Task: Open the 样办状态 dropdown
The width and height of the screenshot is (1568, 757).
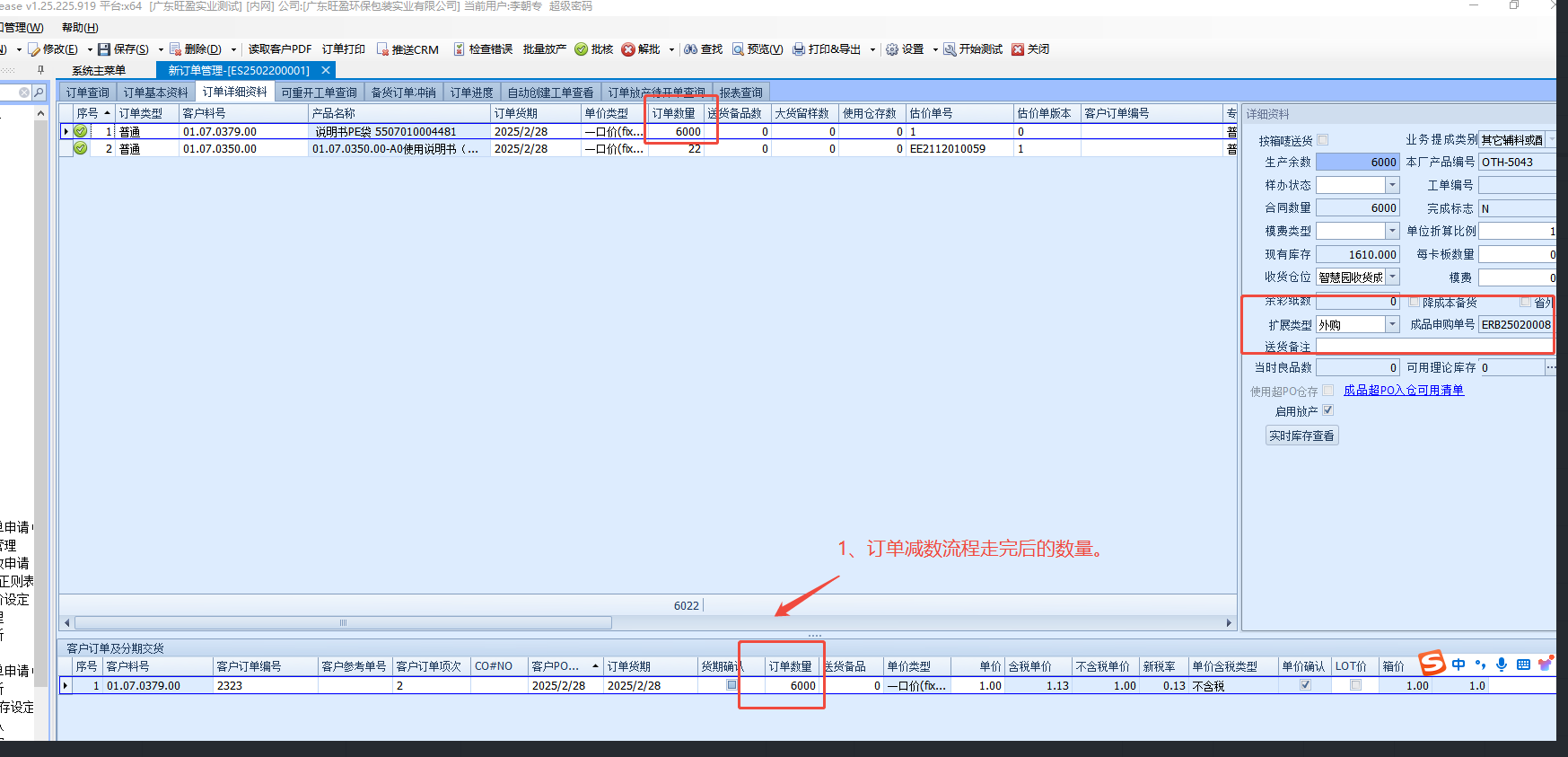Action: tap(1392, 185)
